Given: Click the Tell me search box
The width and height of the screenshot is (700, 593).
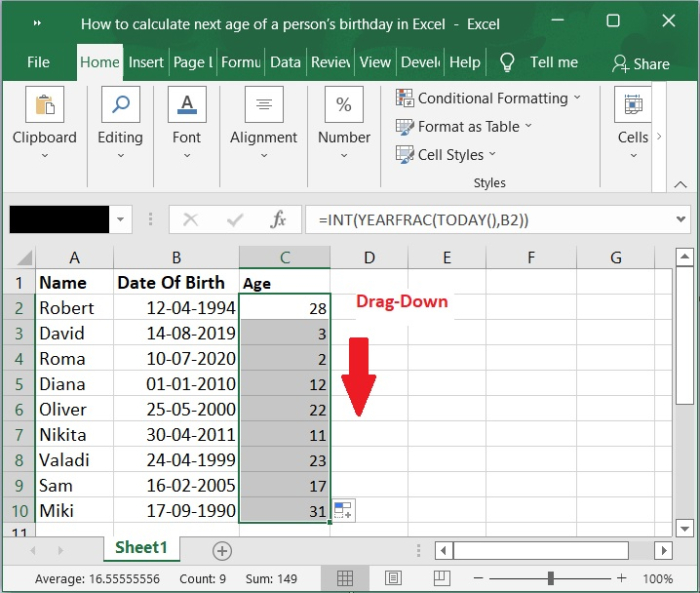Looking at the screenshot, I should [x=554, y=62].
